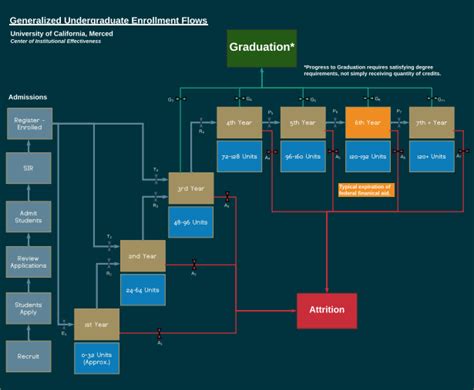Select the 5th Year box
This screenshot has width=474, height=390.
pos(303,123)
